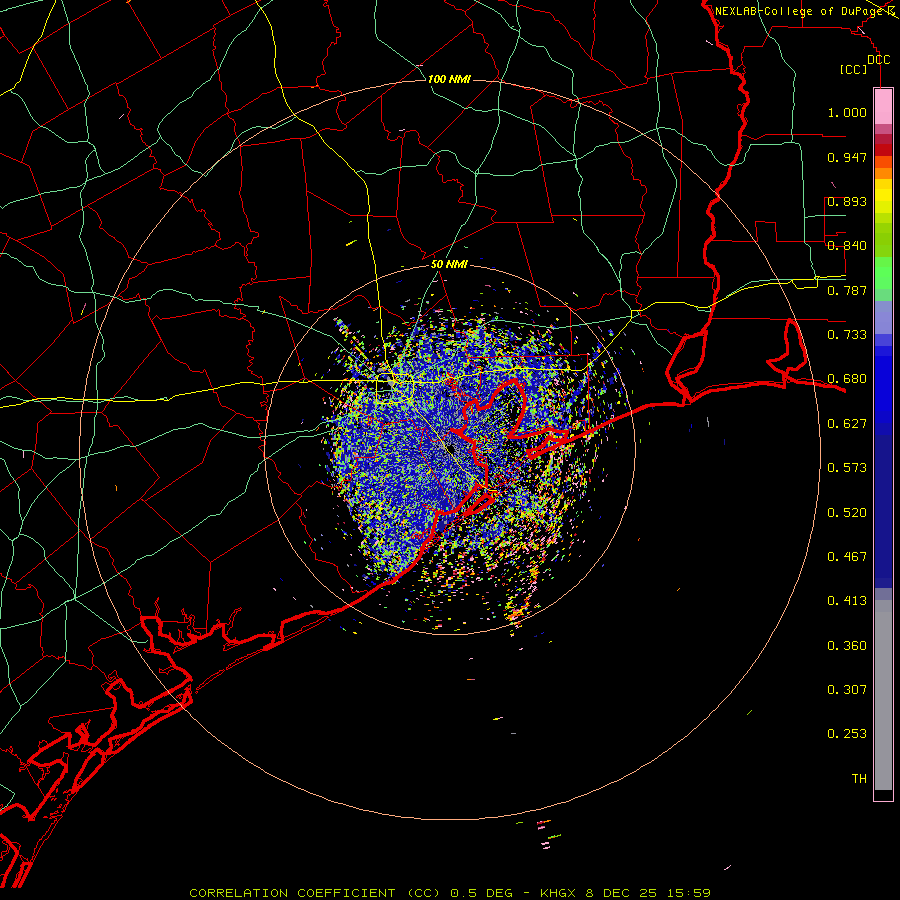The image size is (900, 900).
Task: Click the TH threshold label
Action: [859, 779]
